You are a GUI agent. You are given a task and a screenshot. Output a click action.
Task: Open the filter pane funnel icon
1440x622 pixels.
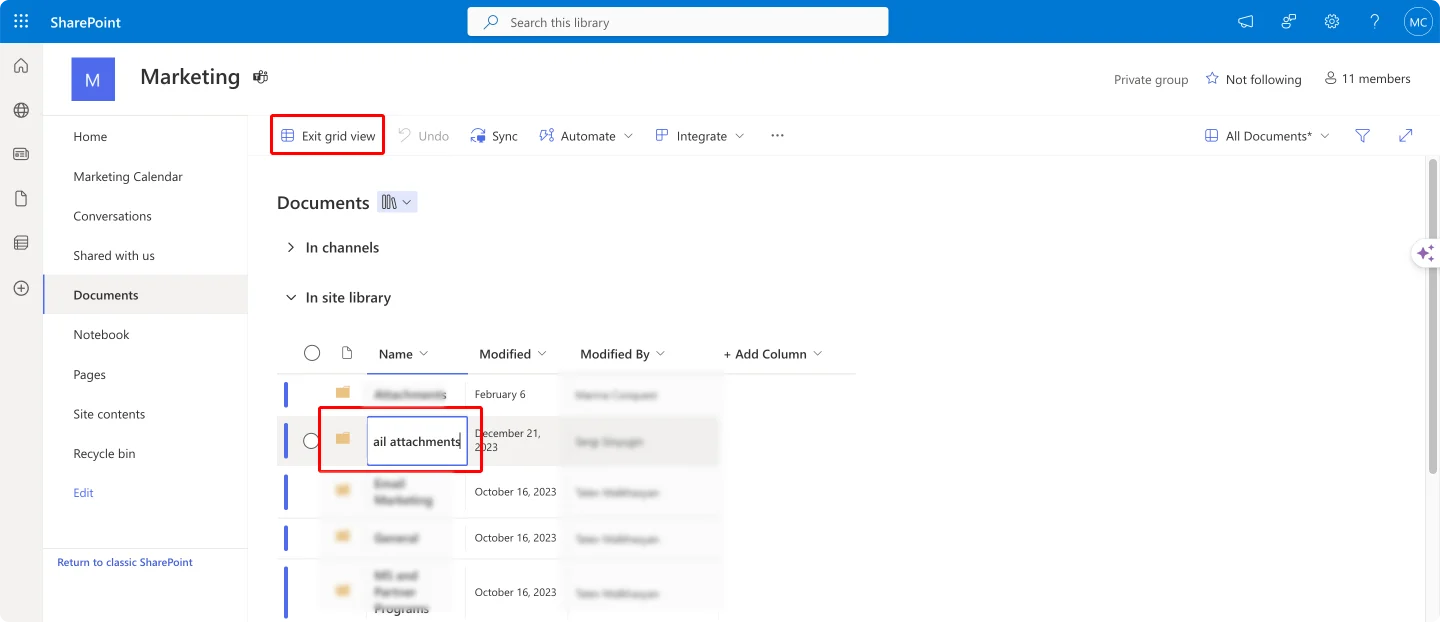click(1362, 136)
